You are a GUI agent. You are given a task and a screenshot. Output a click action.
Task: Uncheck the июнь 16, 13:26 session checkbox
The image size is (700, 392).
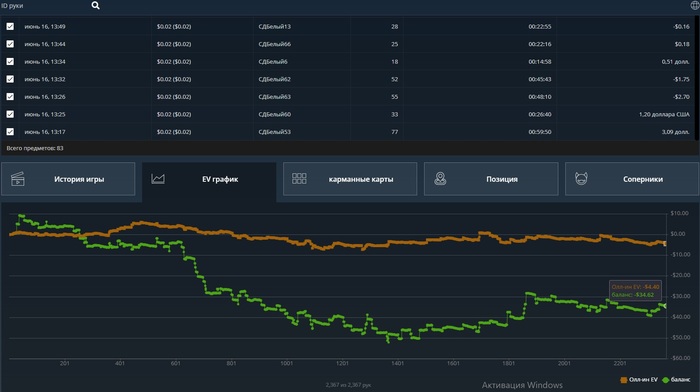(x=10, y=96)
